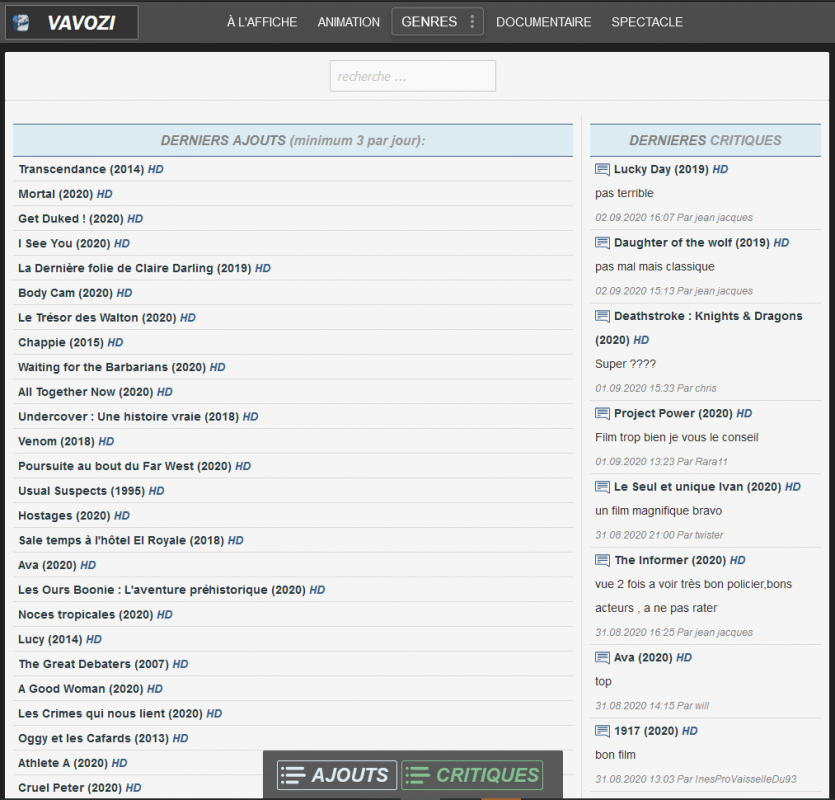Click list icon on CRITIQUES button
The width and height of the screenshot is (835, 800).
[x=417, y=775]
